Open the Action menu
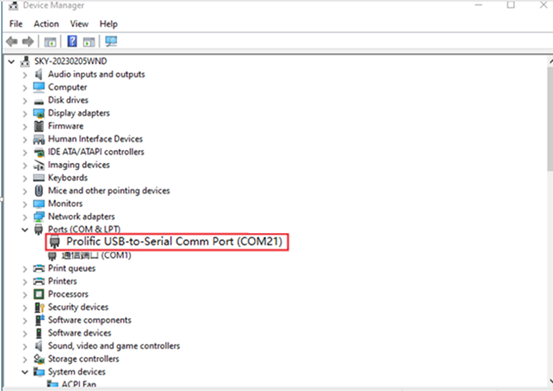Image resolution: width=553 pixels, height=391 pixels. click(x=46, y=24)
